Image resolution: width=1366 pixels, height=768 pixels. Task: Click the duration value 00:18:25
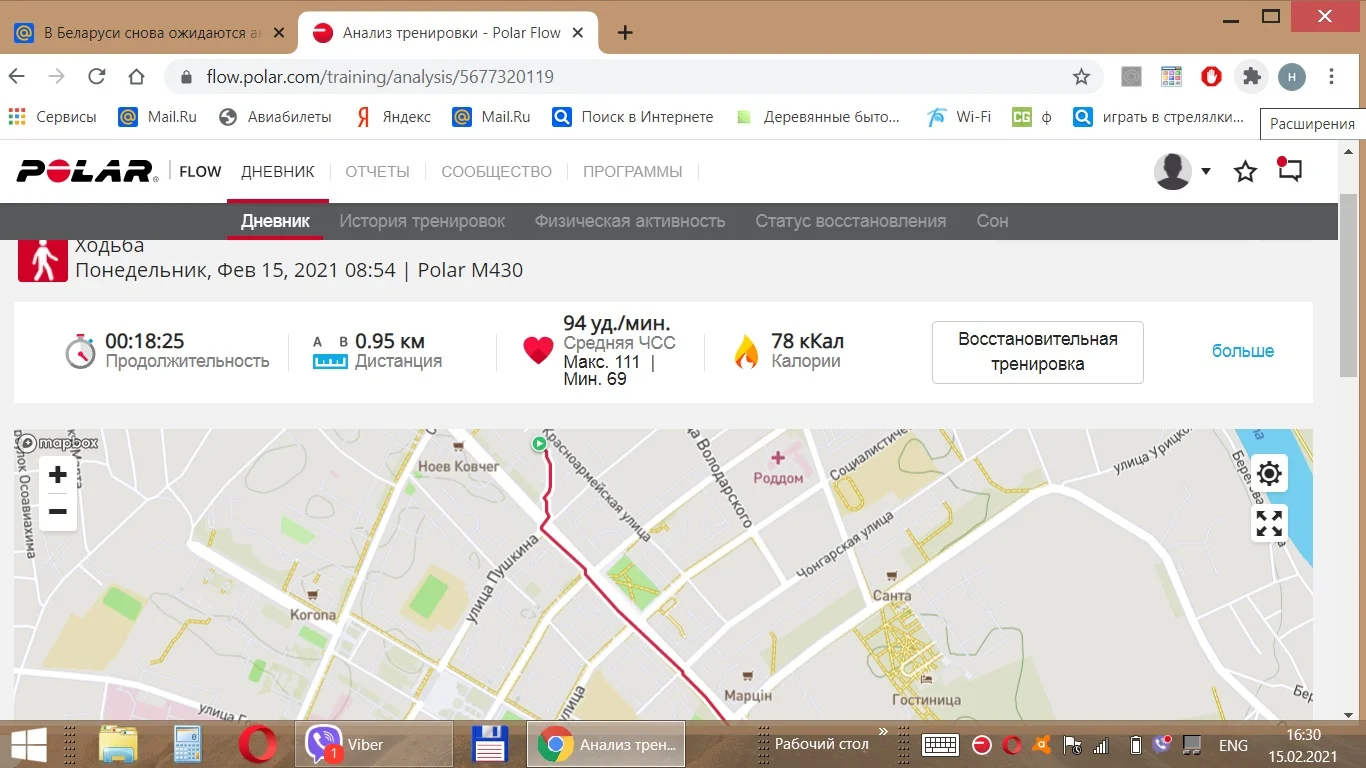click(x=145, y=342)
